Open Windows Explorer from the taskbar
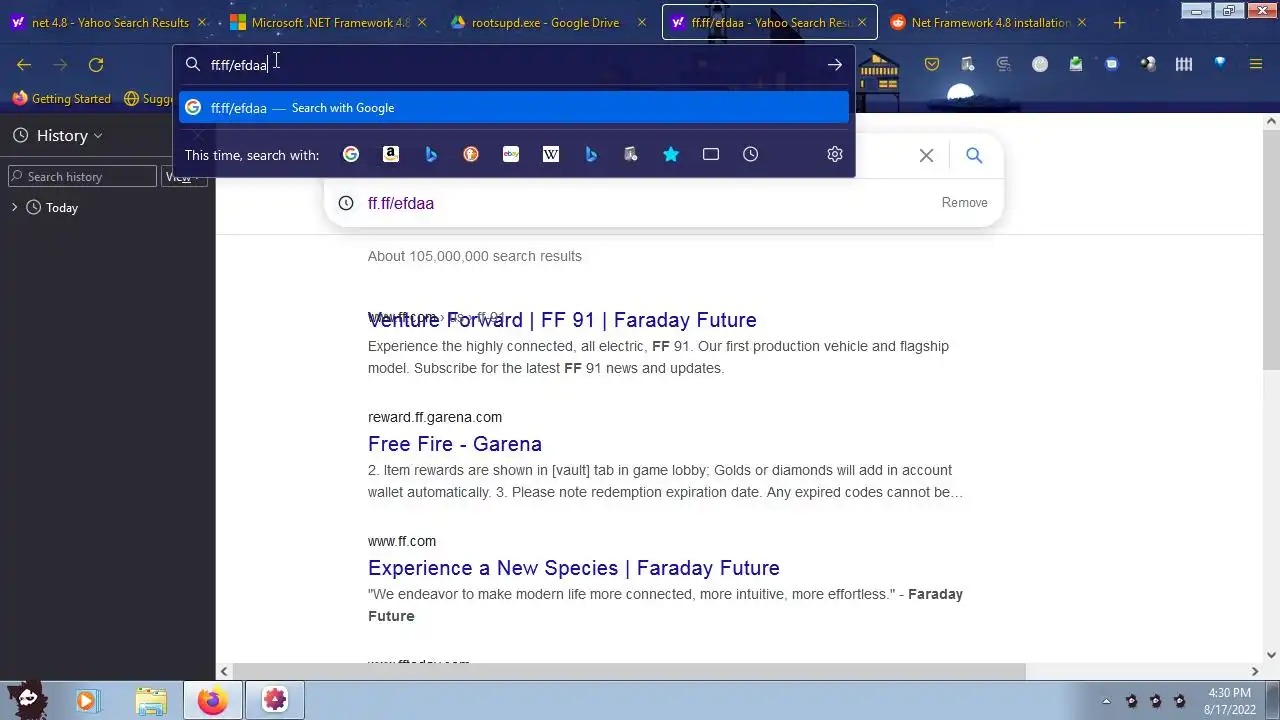Viewport: 1280px width, 720px height. click(x=150, y=701)
